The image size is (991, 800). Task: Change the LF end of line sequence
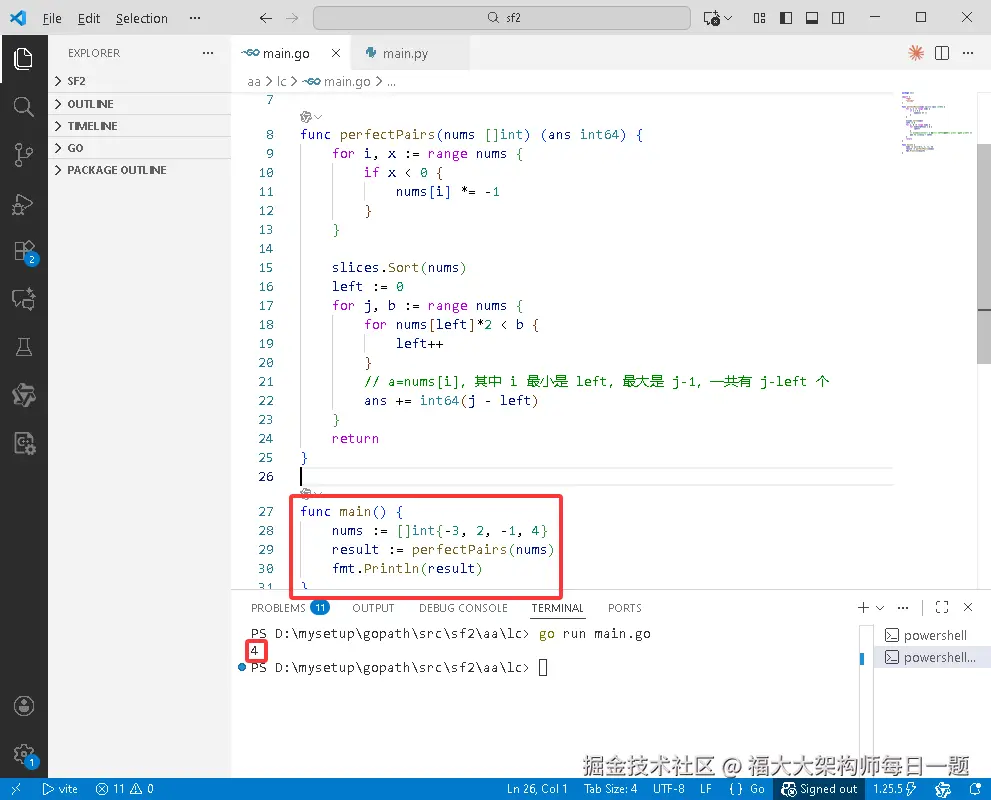[705, 789]
